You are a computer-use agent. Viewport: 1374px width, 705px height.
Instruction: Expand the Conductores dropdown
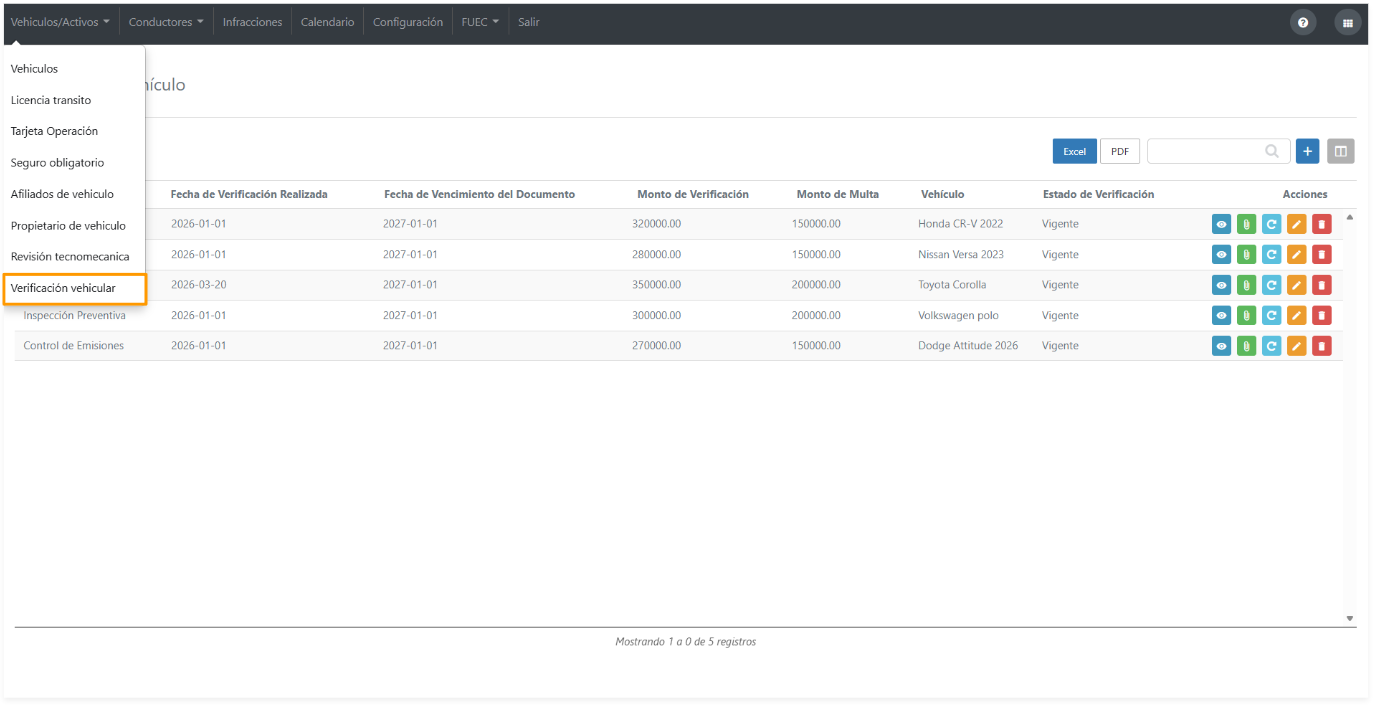166,22
